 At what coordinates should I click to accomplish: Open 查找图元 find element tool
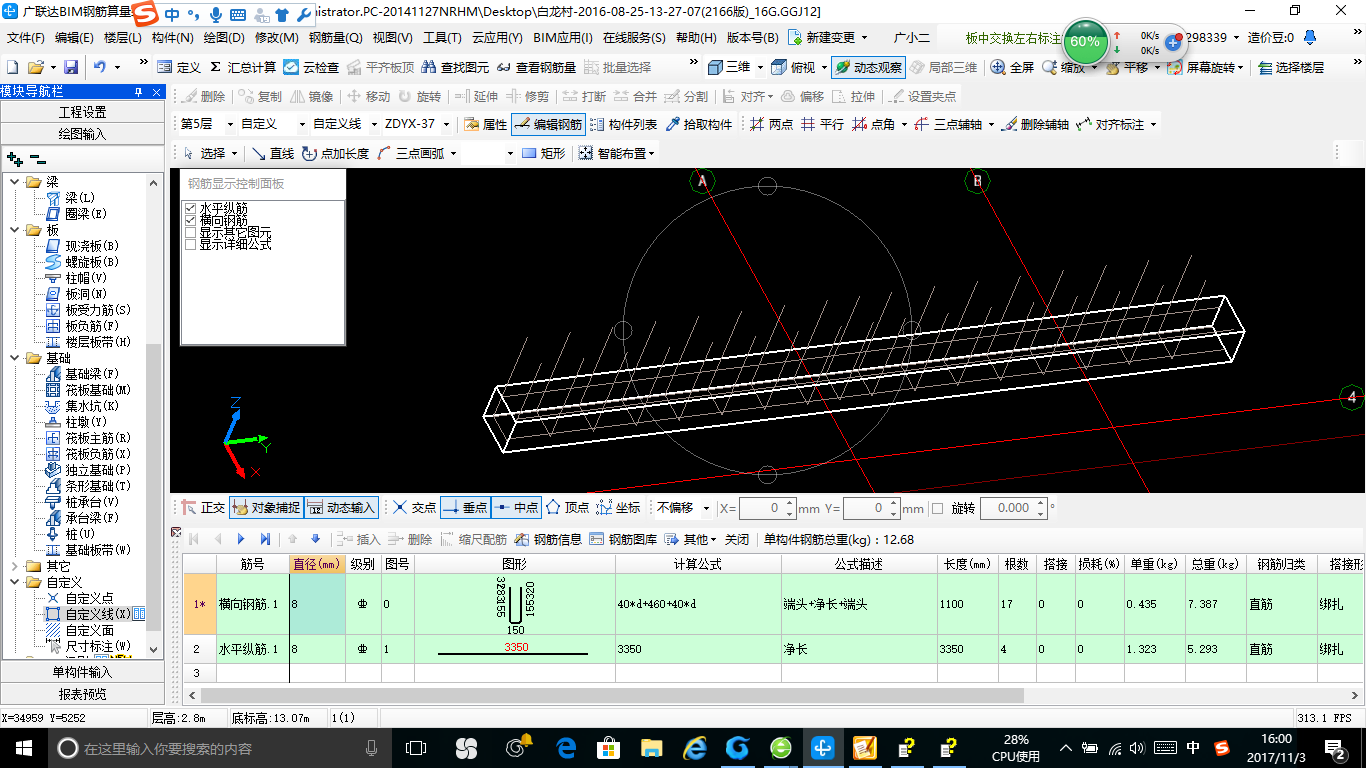click(x=455, y=67)
